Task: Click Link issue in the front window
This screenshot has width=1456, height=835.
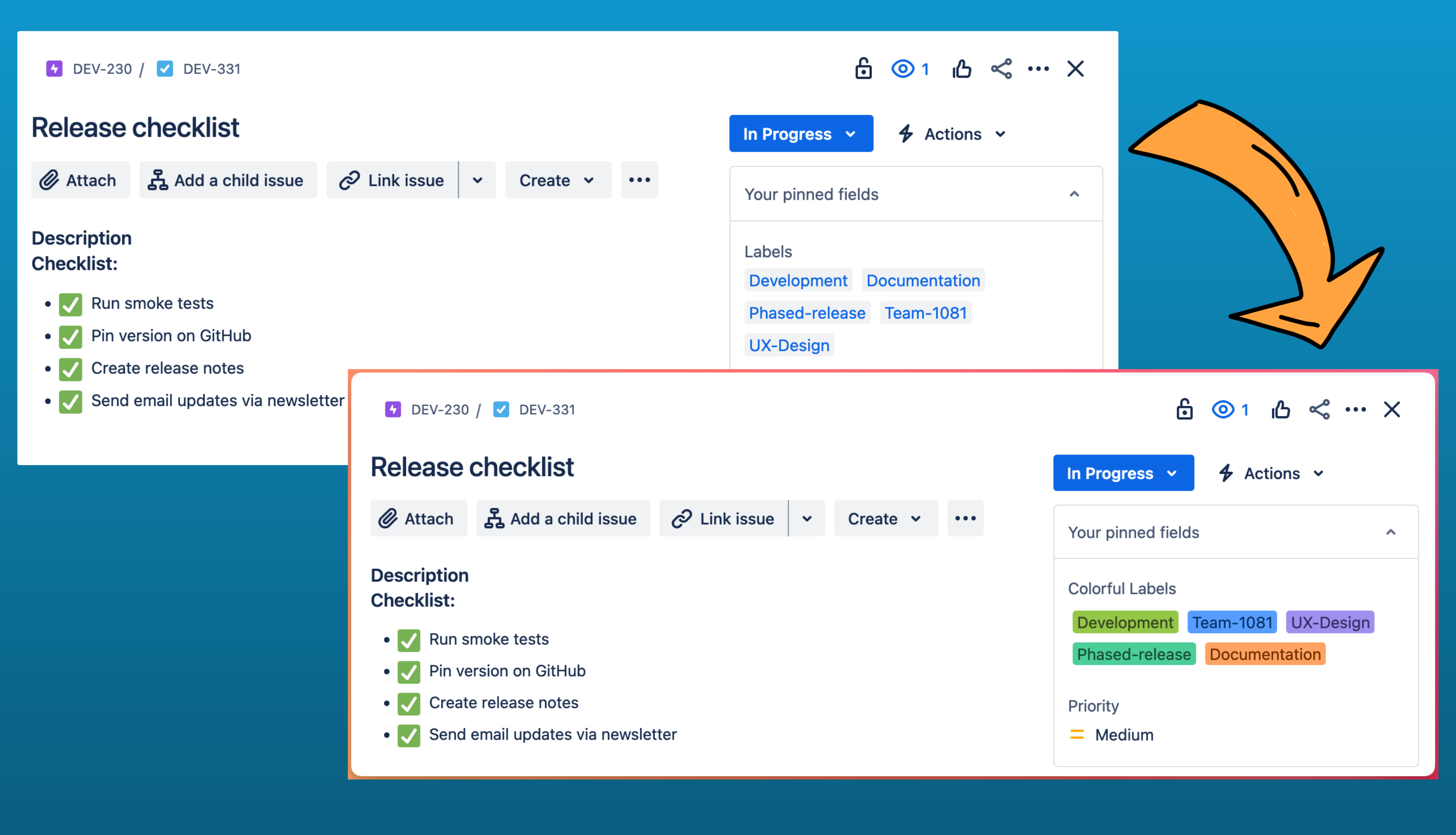Action: (724, 518)
